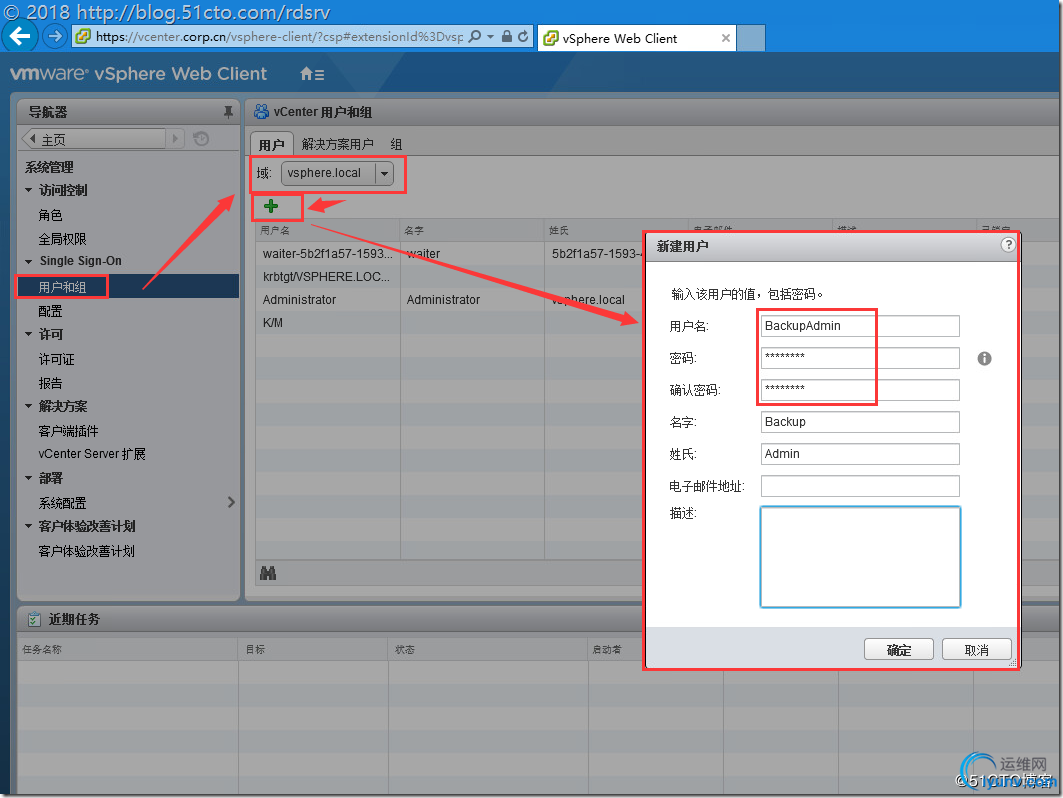Viewport: 1063px width, 798px height.
Task: Open the new blank browser tab
Action: (x=750, y=38)
